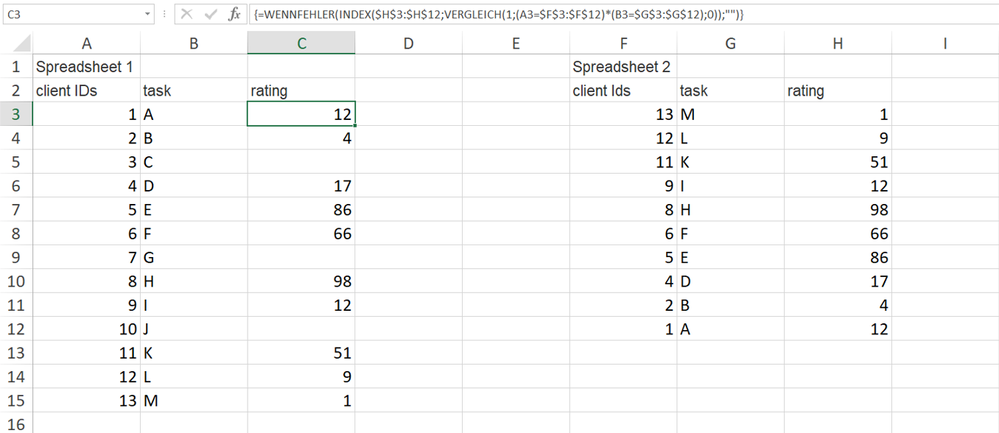This screenshot has width=999, height=433.
Task: Click cell with 'Spreadsheet 2' title
Action: pos(623,67)
